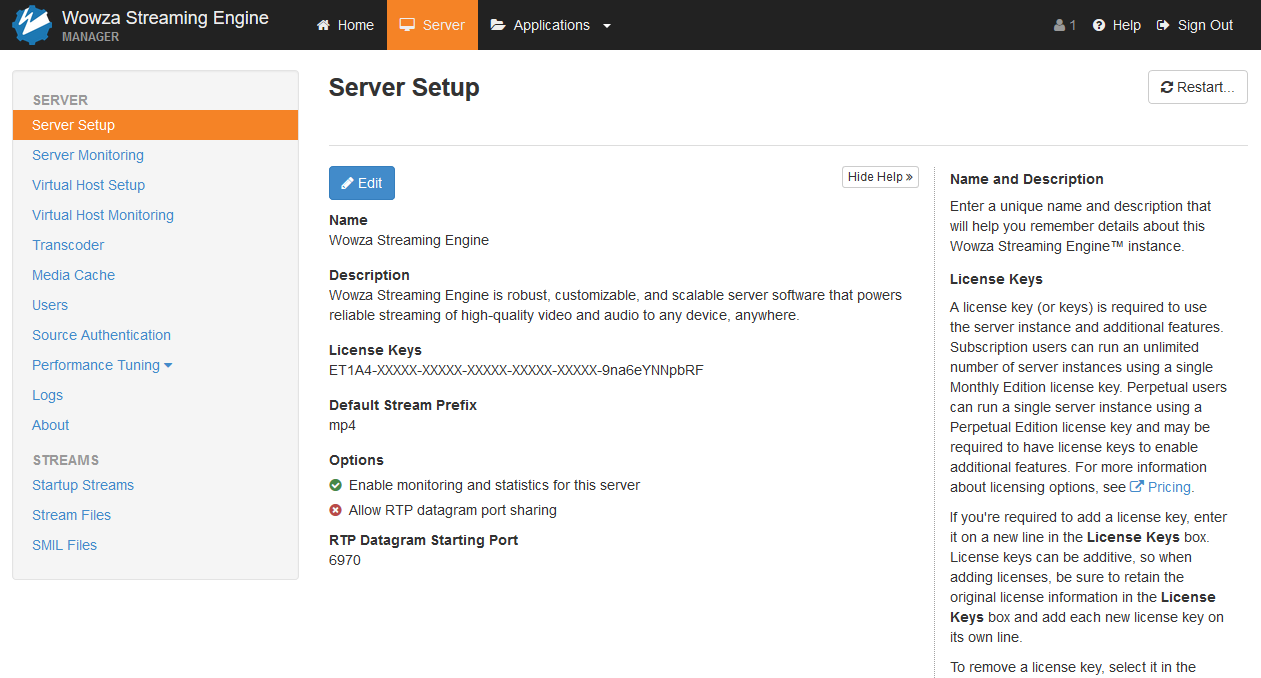Open the Transcoder section

click(x=68, y=245)
